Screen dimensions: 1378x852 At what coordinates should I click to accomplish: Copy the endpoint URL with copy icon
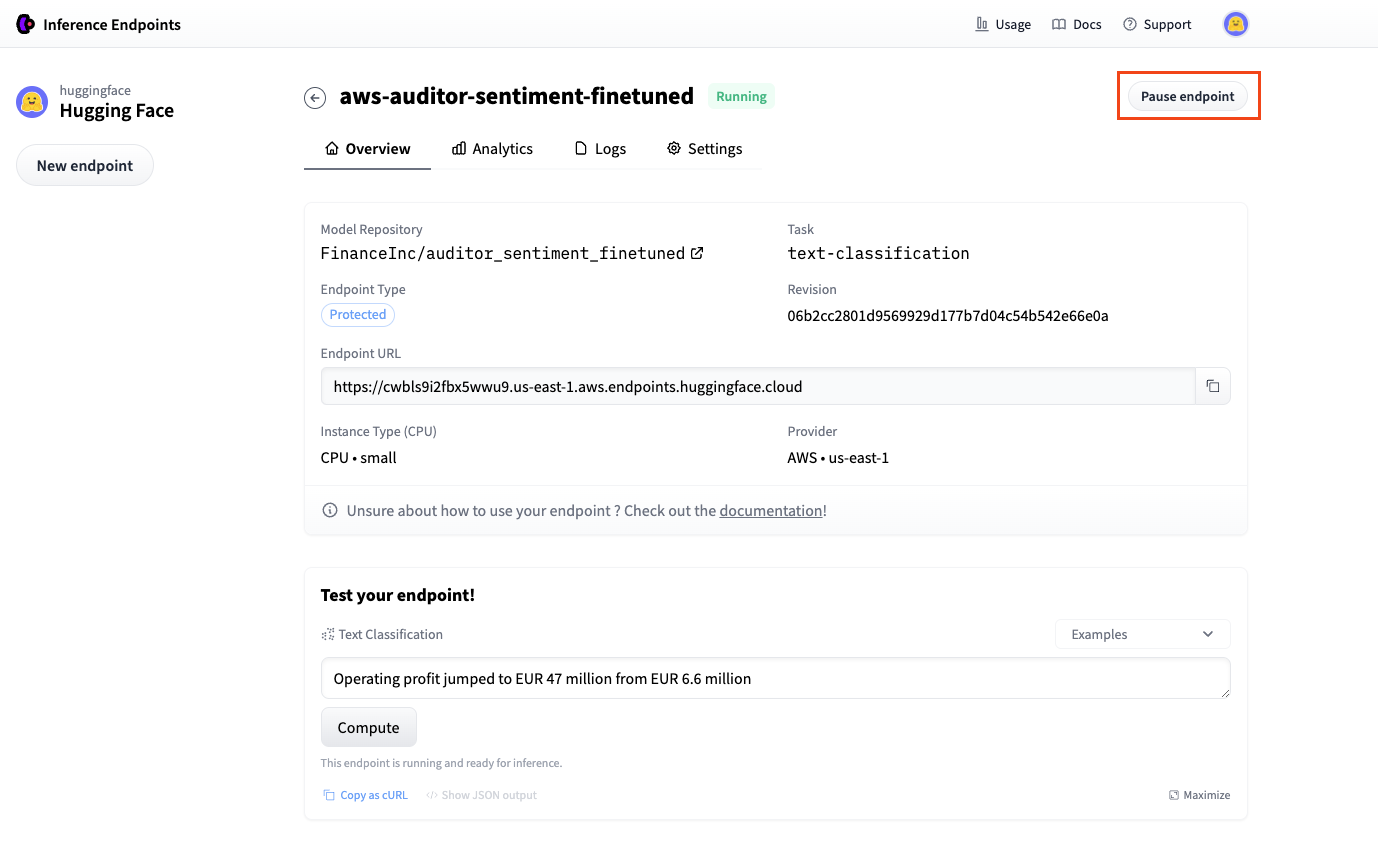(1213, 386)
